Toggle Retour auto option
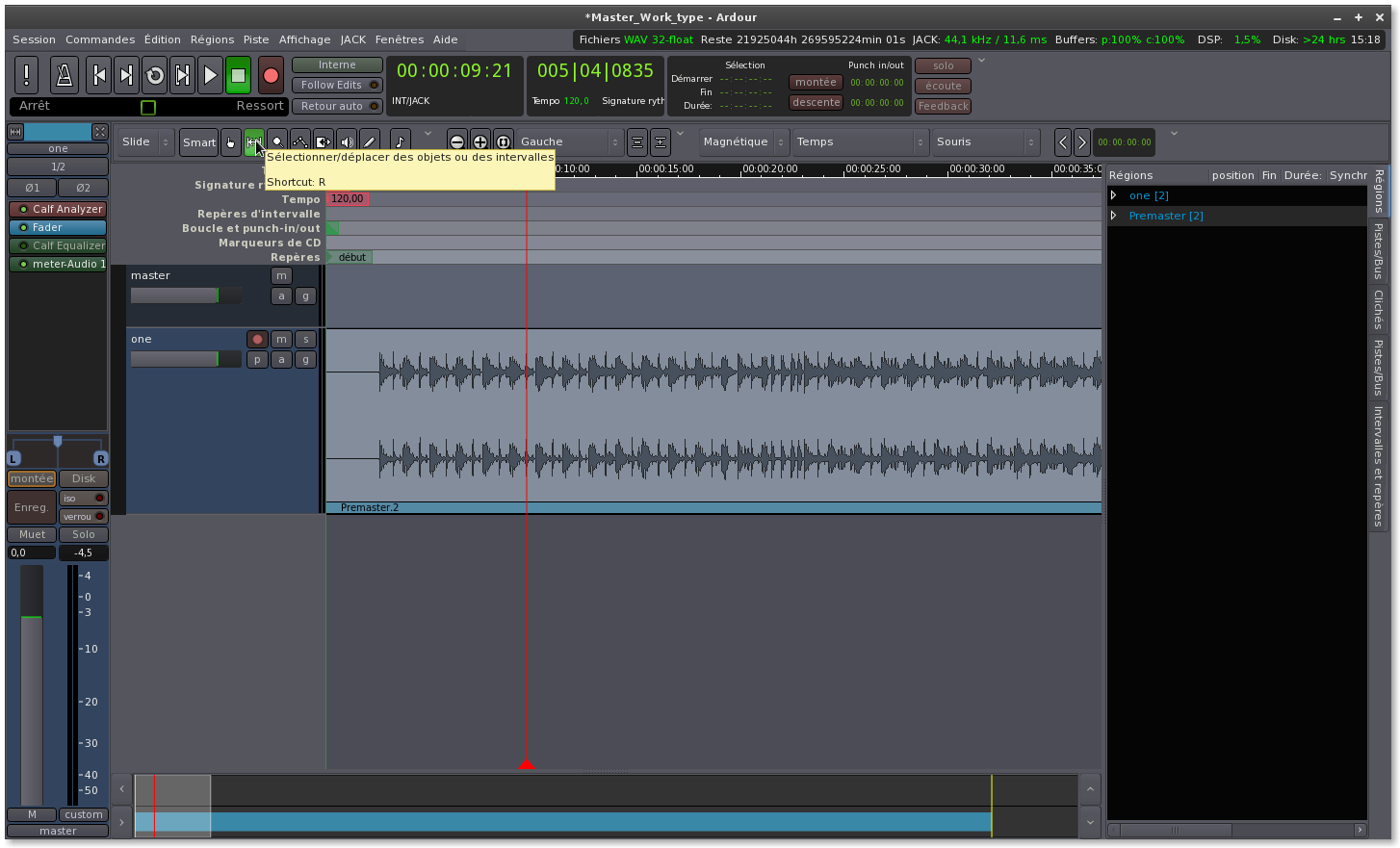 [x=336, y=107]
